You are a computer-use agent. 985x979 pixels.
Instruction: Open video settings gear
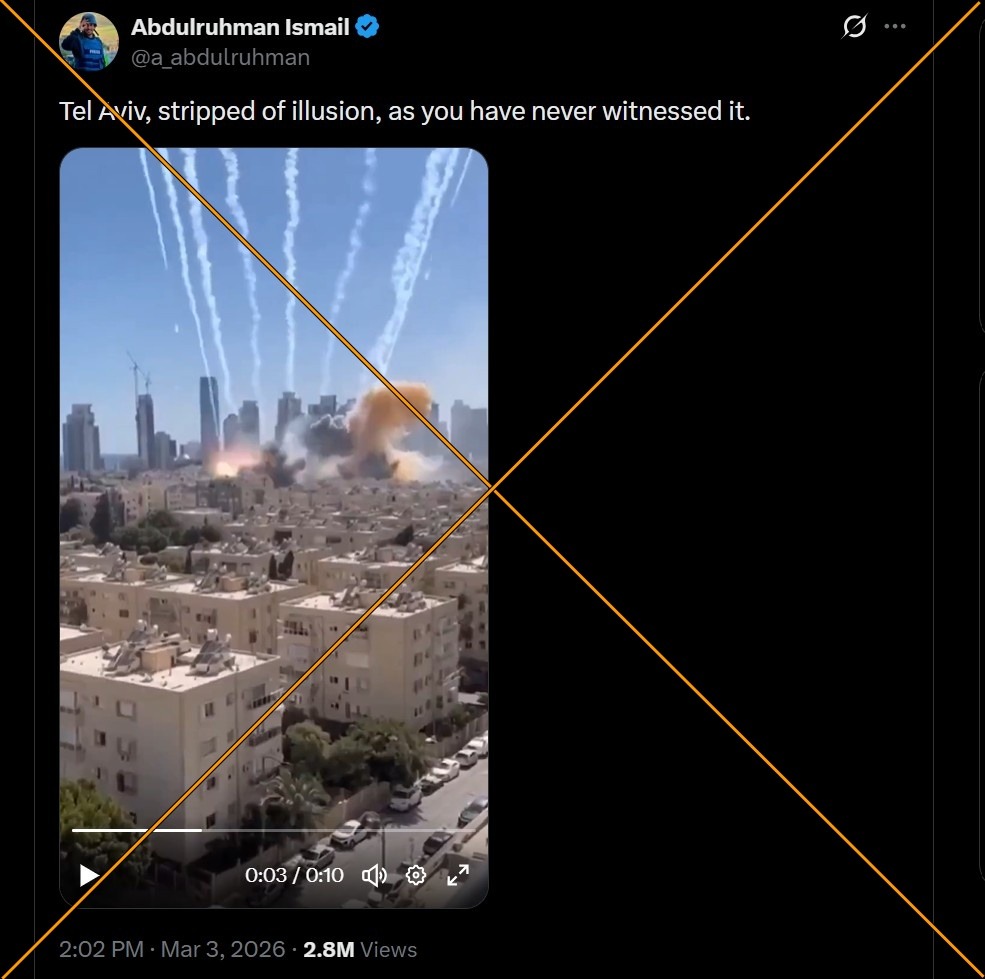pos(416,875)
